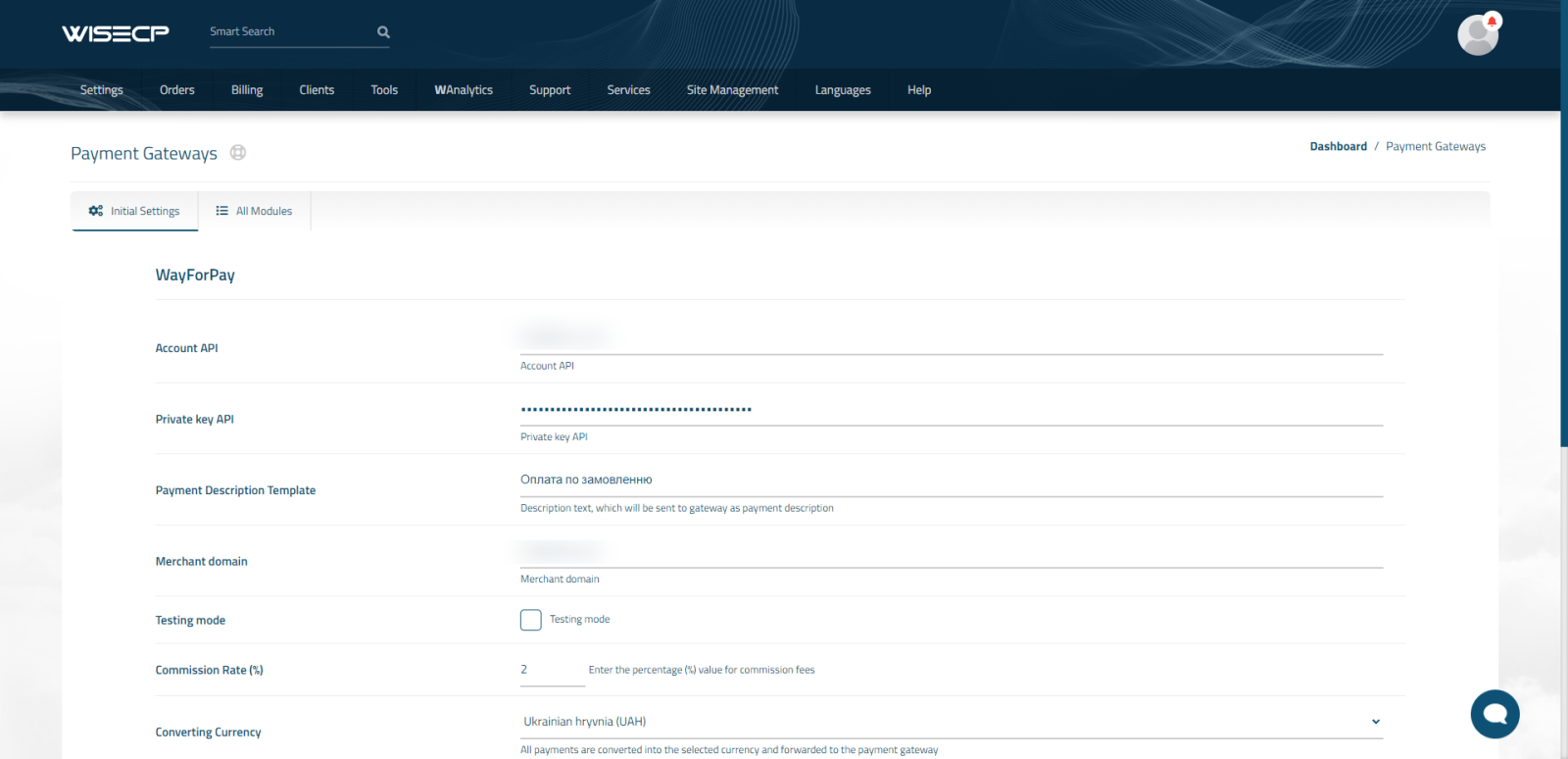
Task: Click the Payment Gateways page title
Action: pos(144,154)
